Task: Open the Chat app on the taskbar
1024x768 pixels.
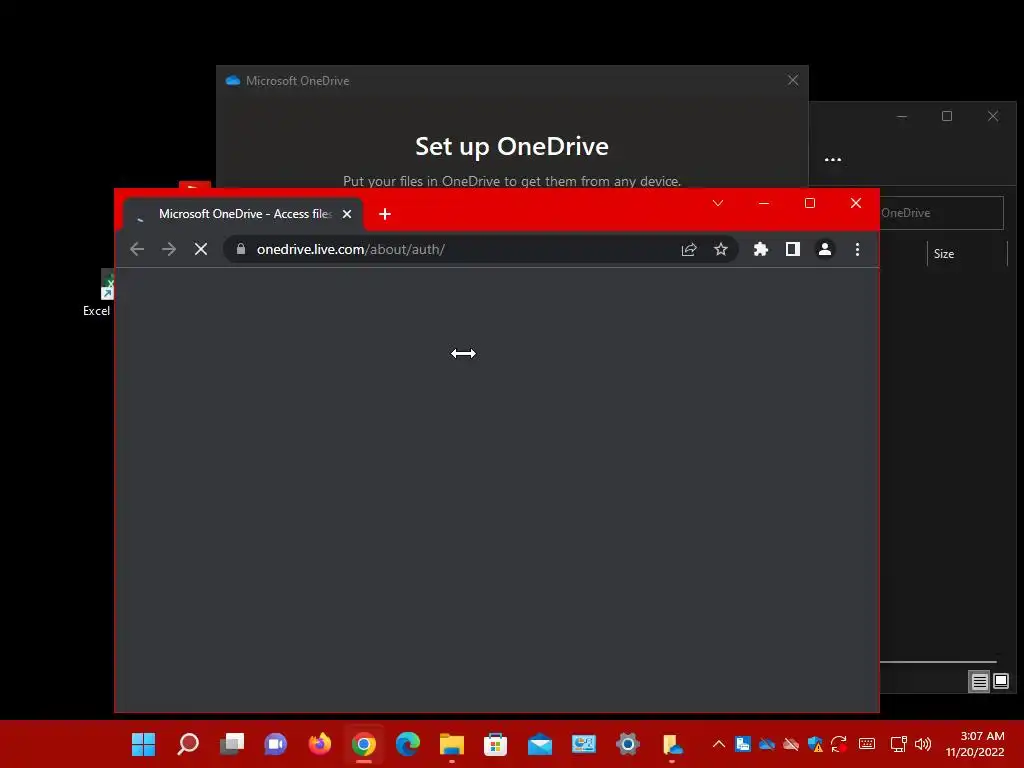Action: point(276,744)
